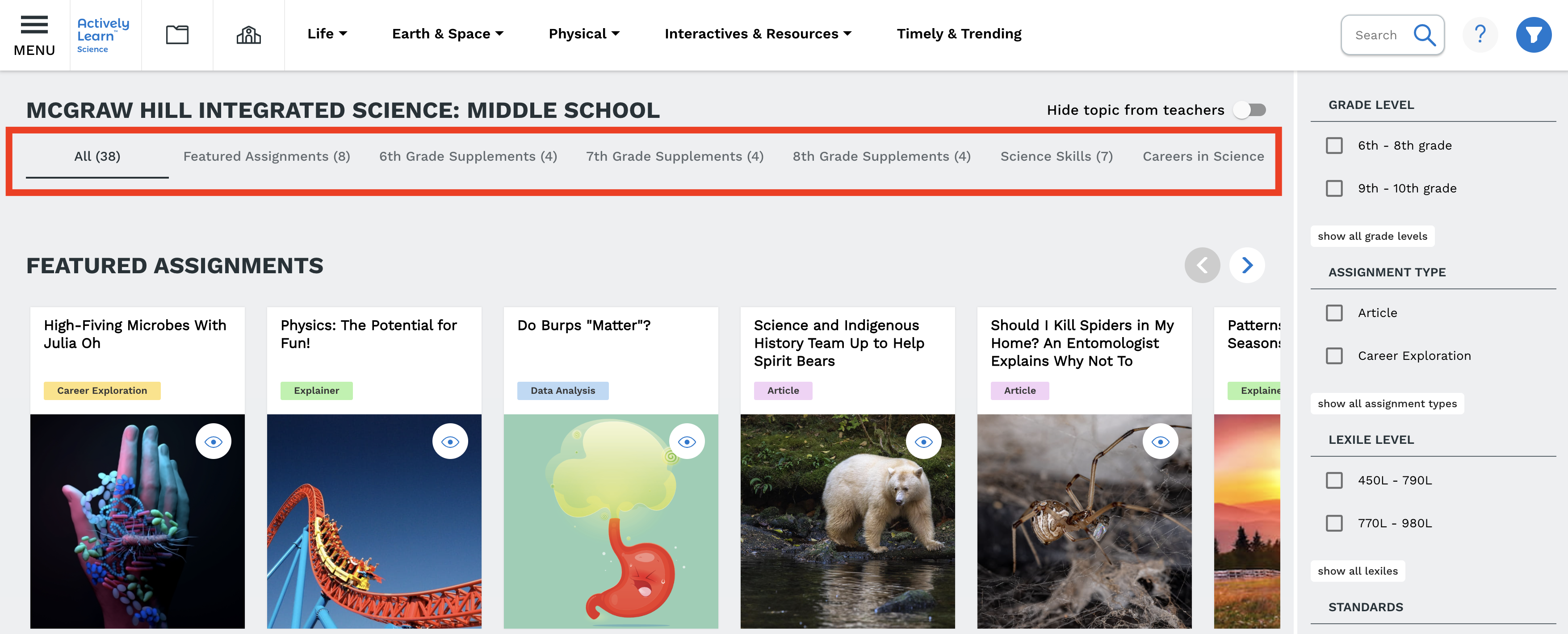Screen dimensions: 1568x634
Task: Click into the Search input field
Action: tap(1376, 35)
